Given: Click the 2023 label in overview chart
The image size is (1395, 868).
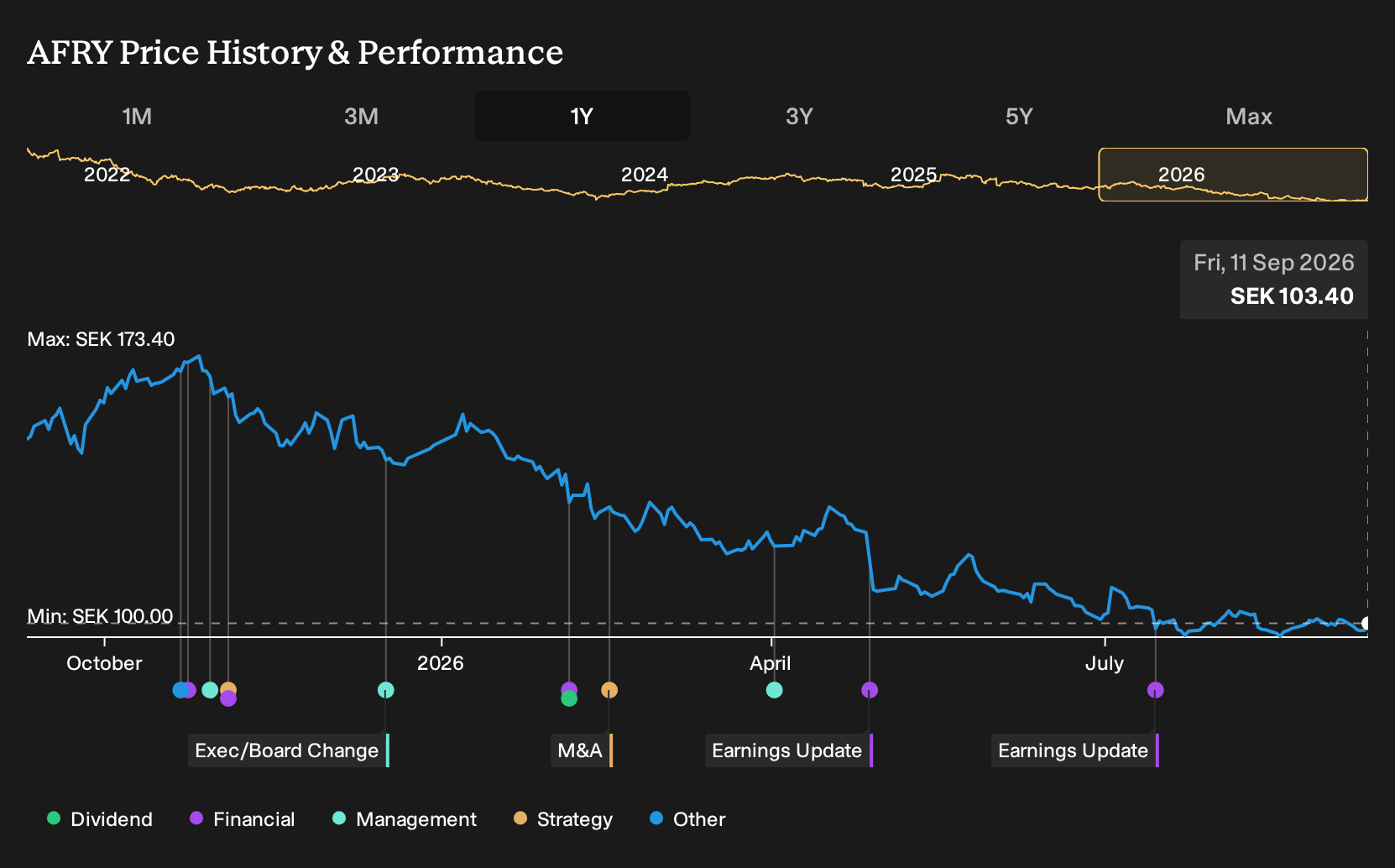Looking at the screenshot, I should point(375,175).
